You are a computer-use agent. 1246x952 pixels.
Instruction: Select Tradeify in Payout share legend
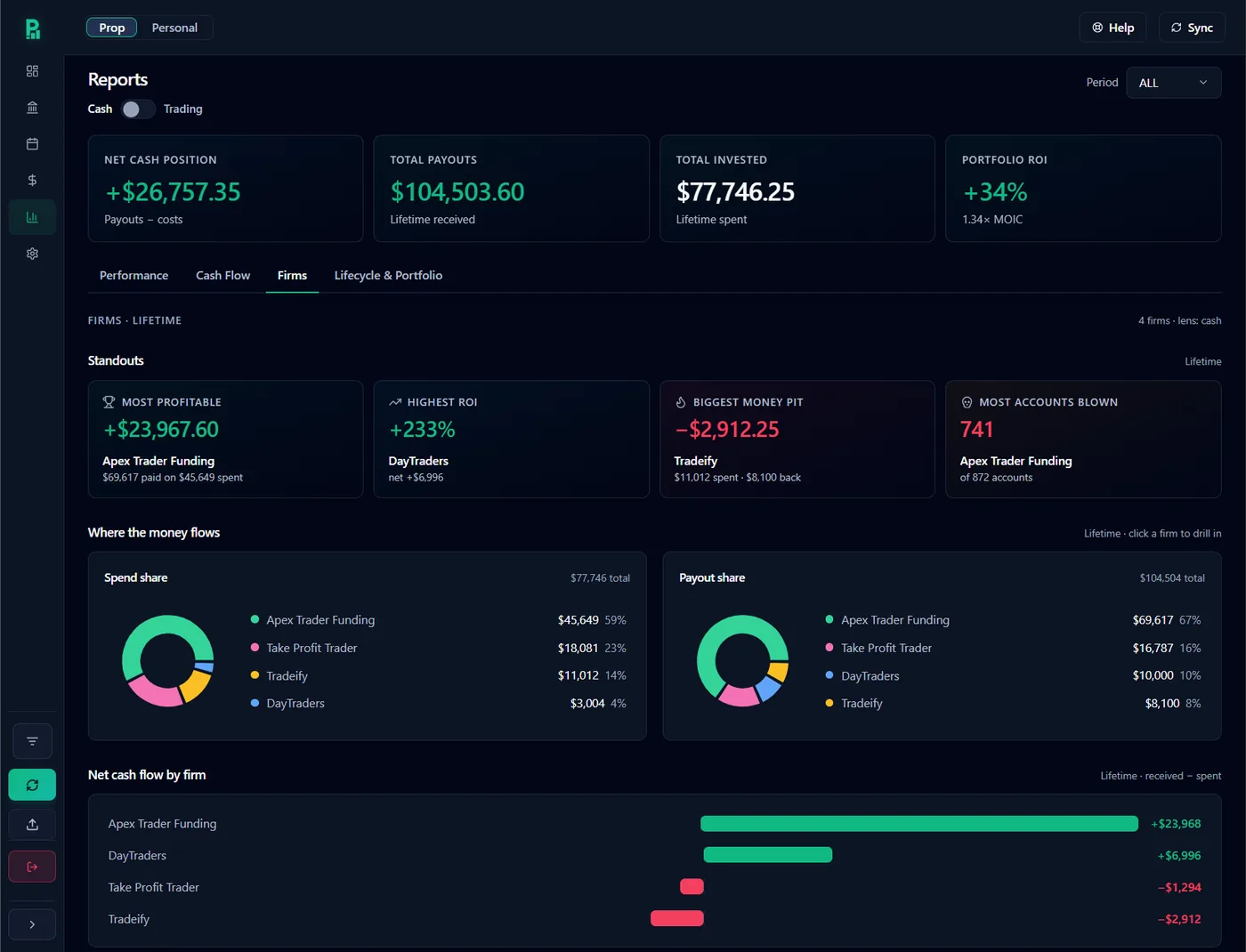point(1014,703)
